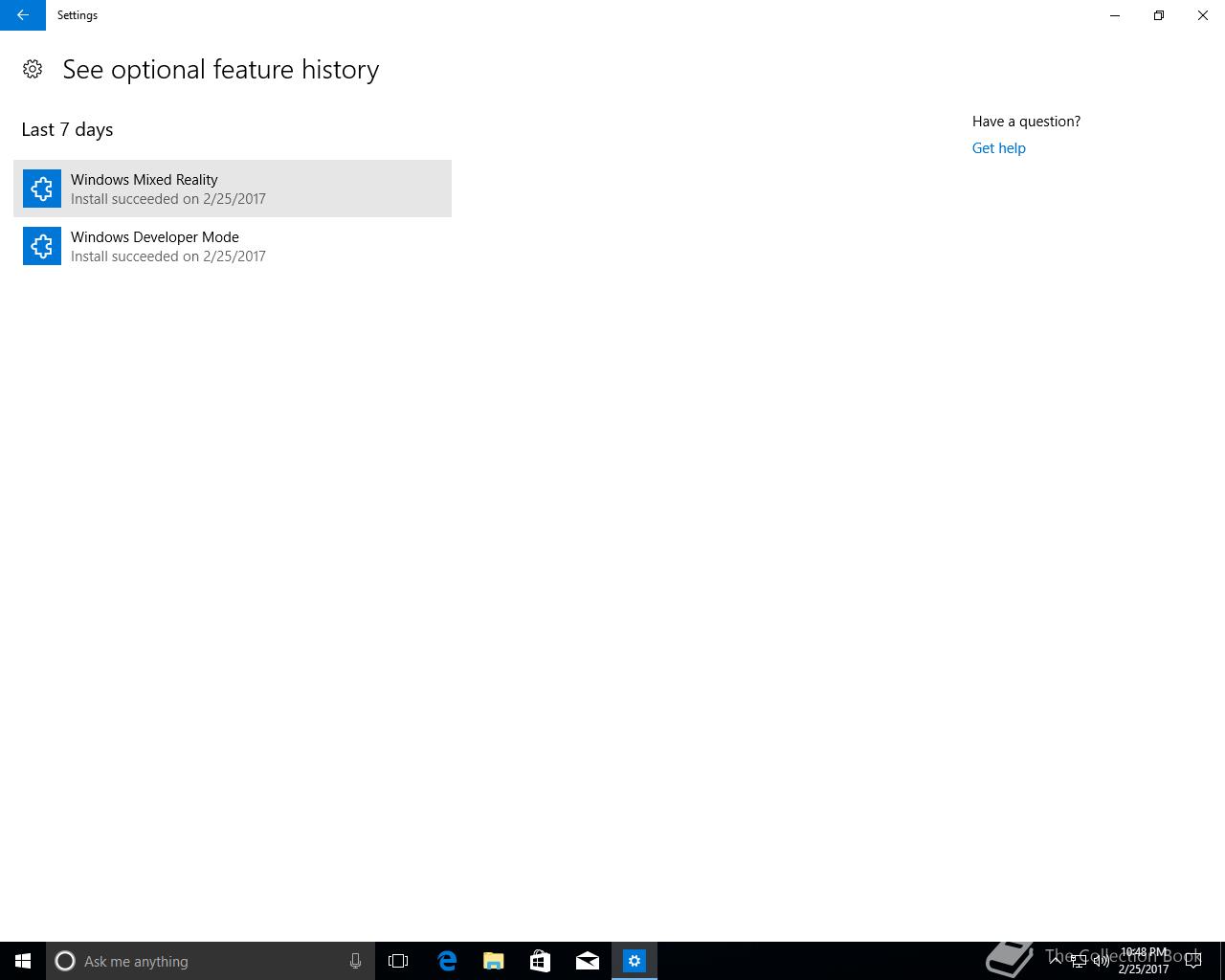
Task: Restore down the Settings window
Action: 1159,15
